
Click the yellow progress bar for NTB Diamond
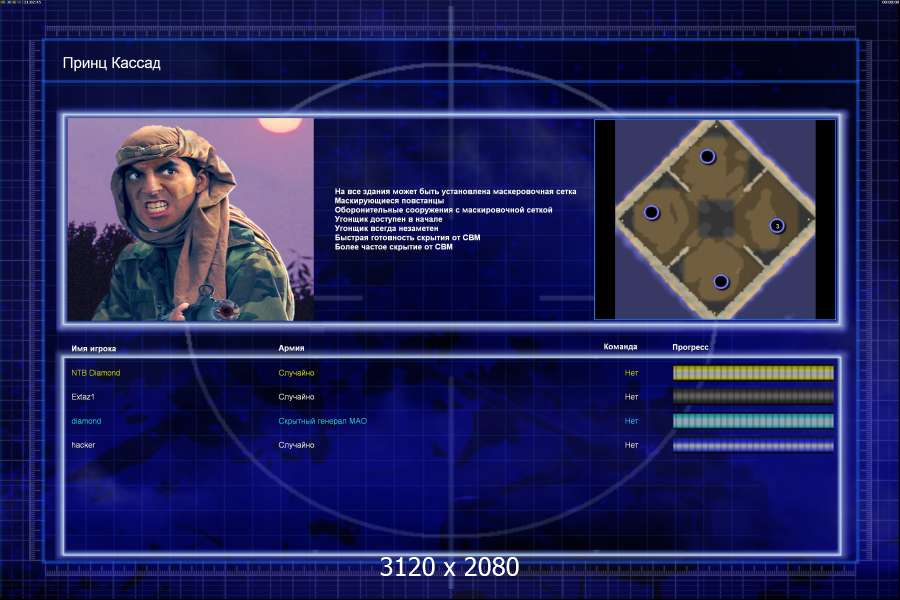pos(753,373)
